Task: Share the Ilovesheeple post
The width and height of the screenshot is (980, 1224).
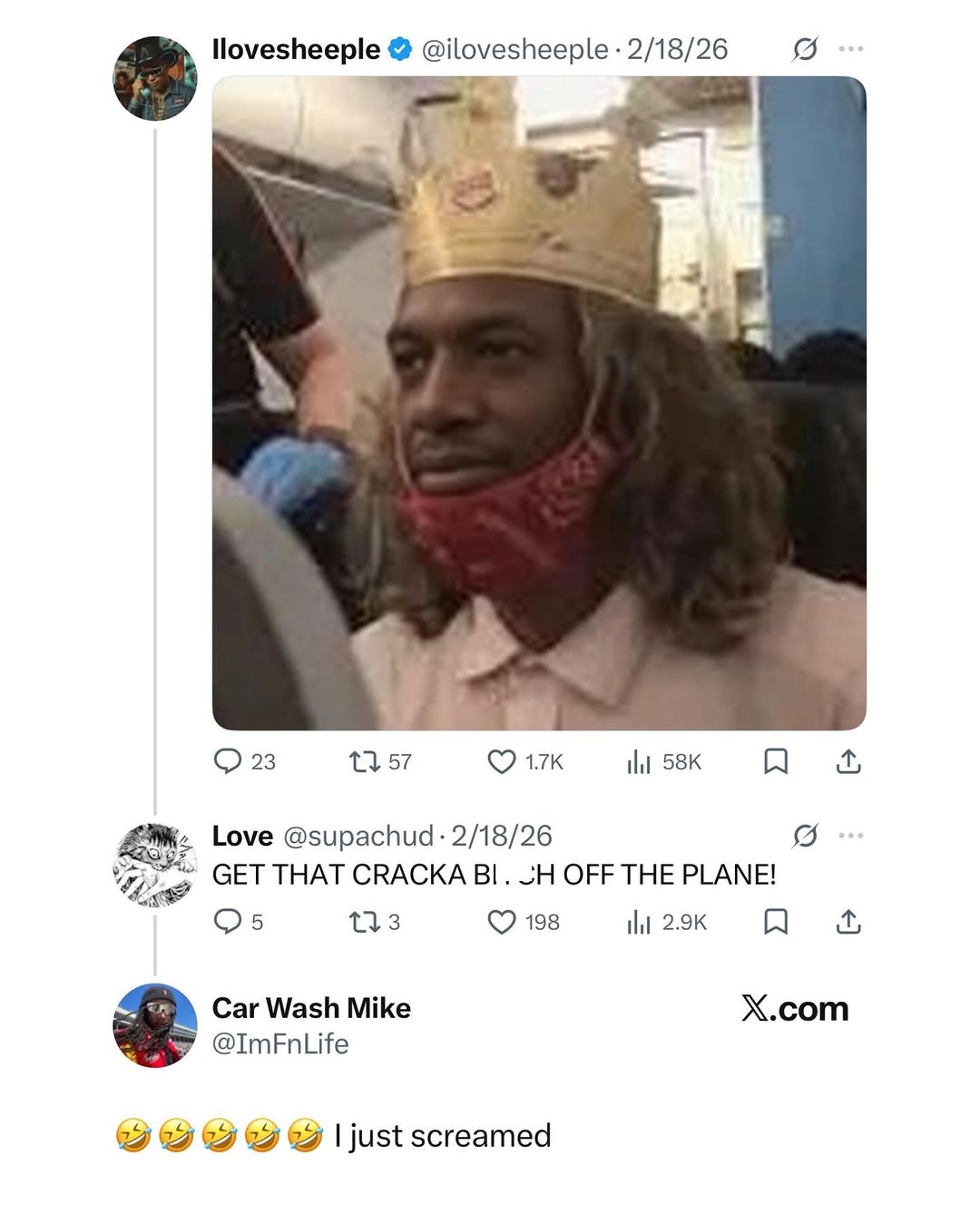Action: (848, 761)
